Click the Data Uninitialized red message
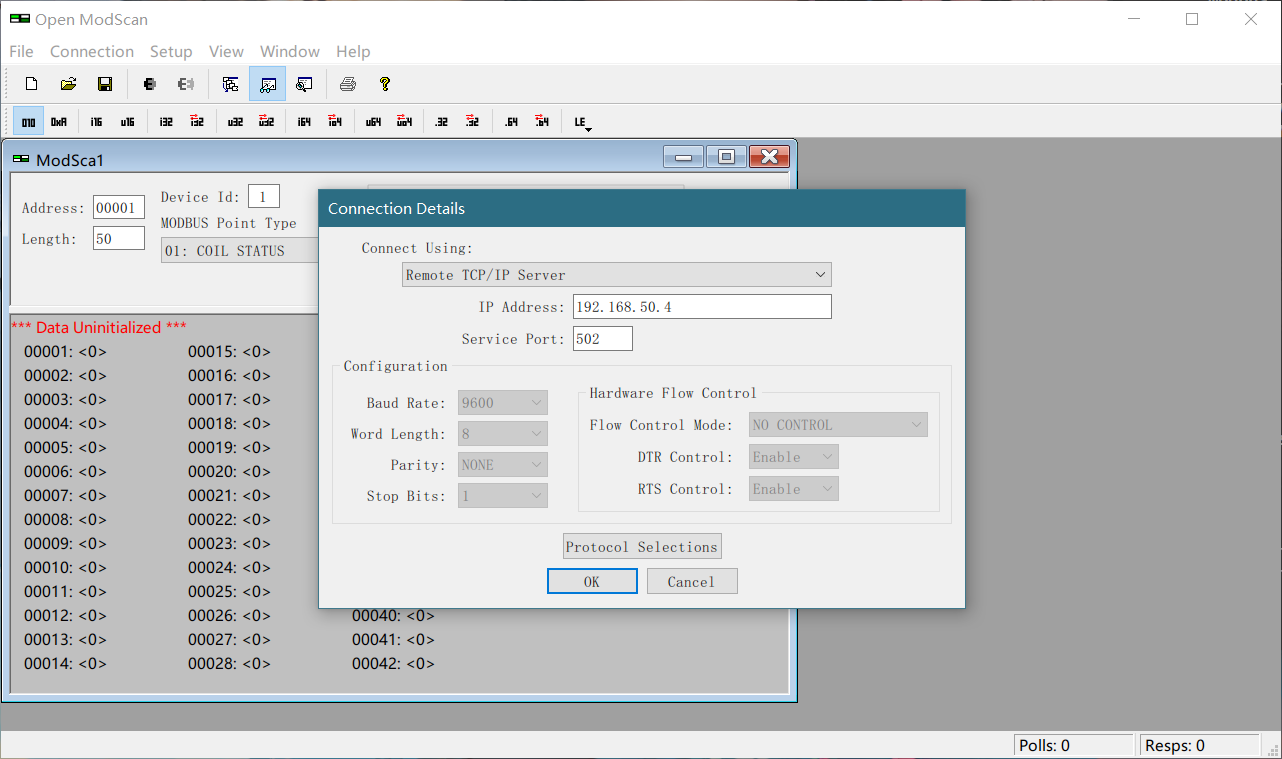Image resolution: width=1282 pixels, height=759 pixels. point(99,327)
